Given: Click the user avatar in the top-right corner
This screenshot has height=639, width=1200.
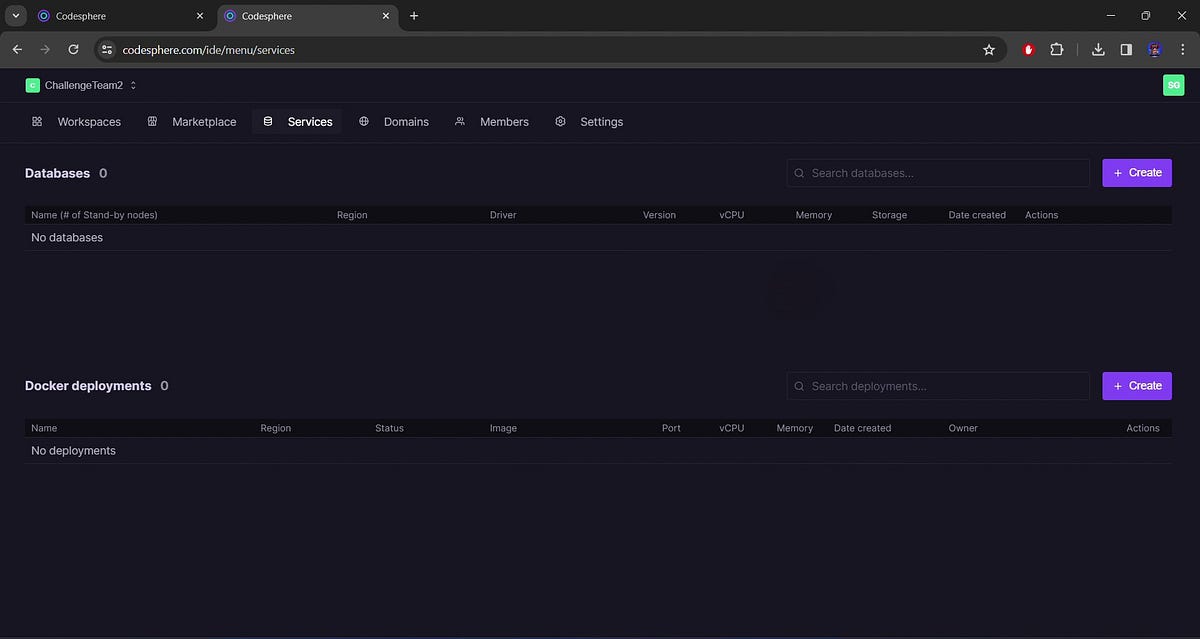Looking at the screenshot, I should pos(1173,85).
